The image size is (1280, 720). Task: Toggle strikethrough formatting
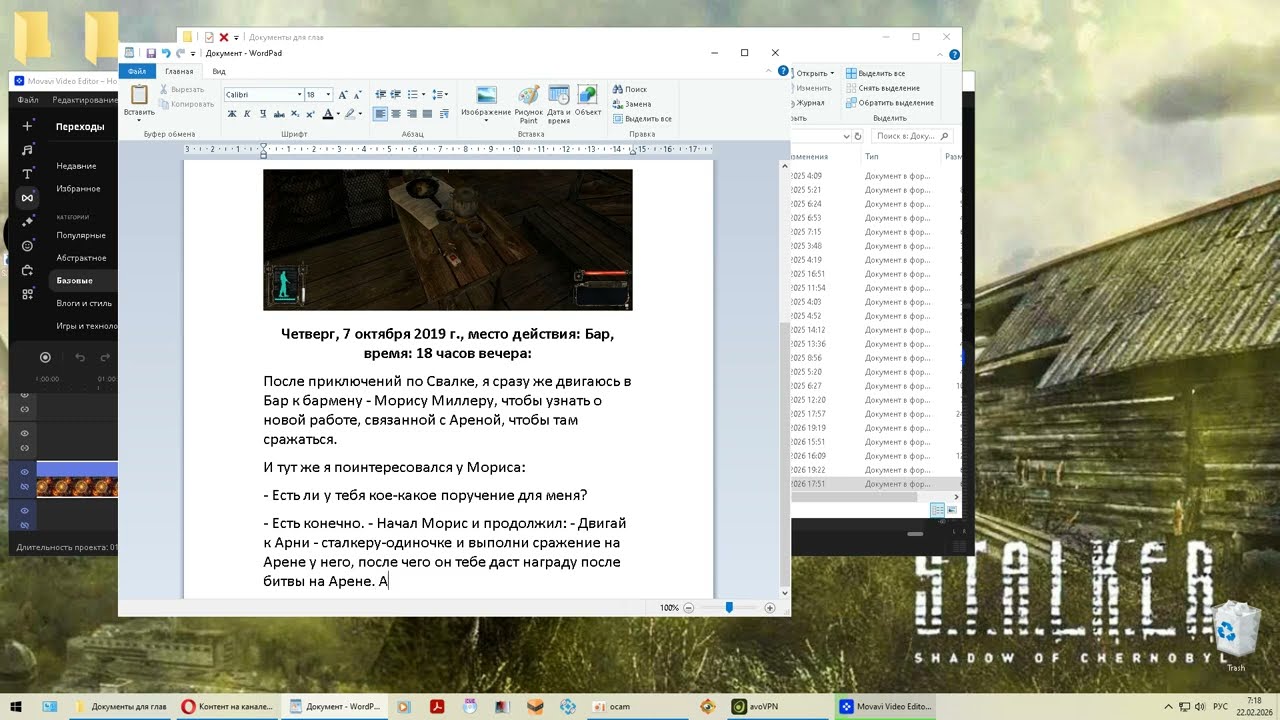click(x=278, y=114)
